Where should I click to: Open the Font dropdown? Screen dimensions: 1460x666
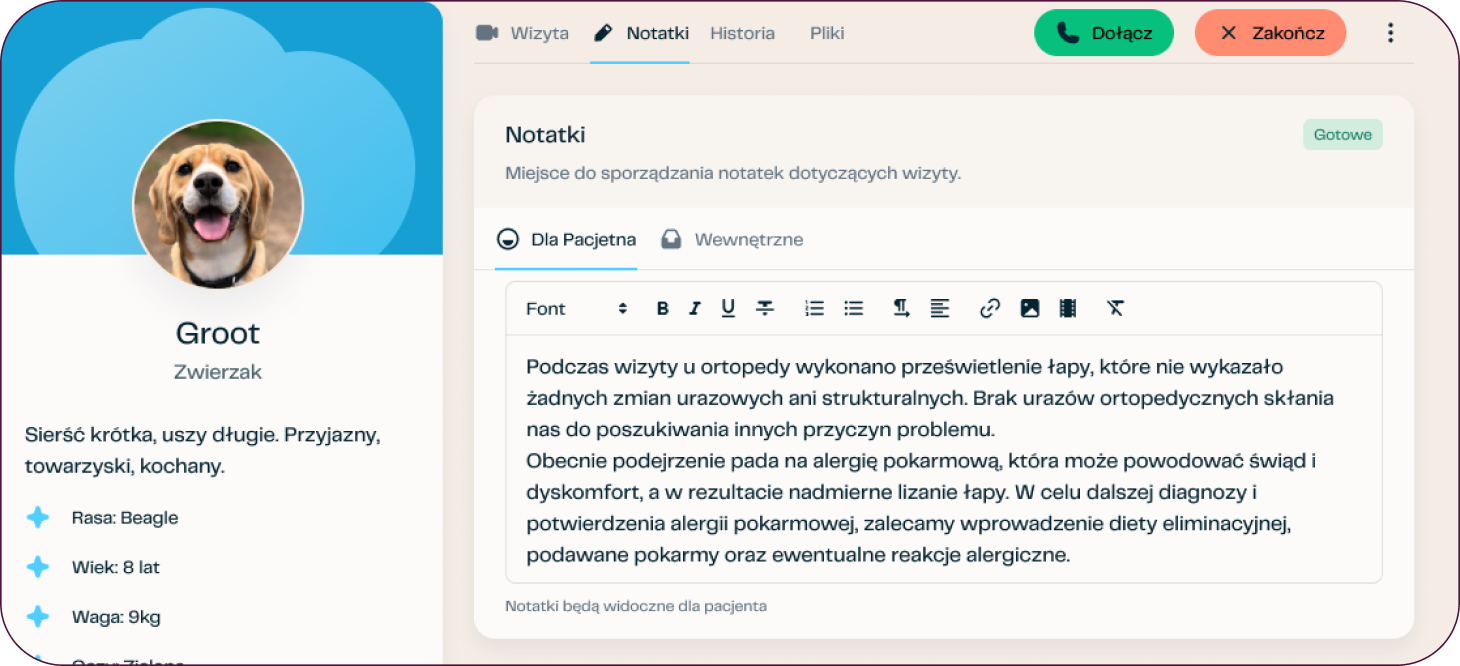(576, 309)
